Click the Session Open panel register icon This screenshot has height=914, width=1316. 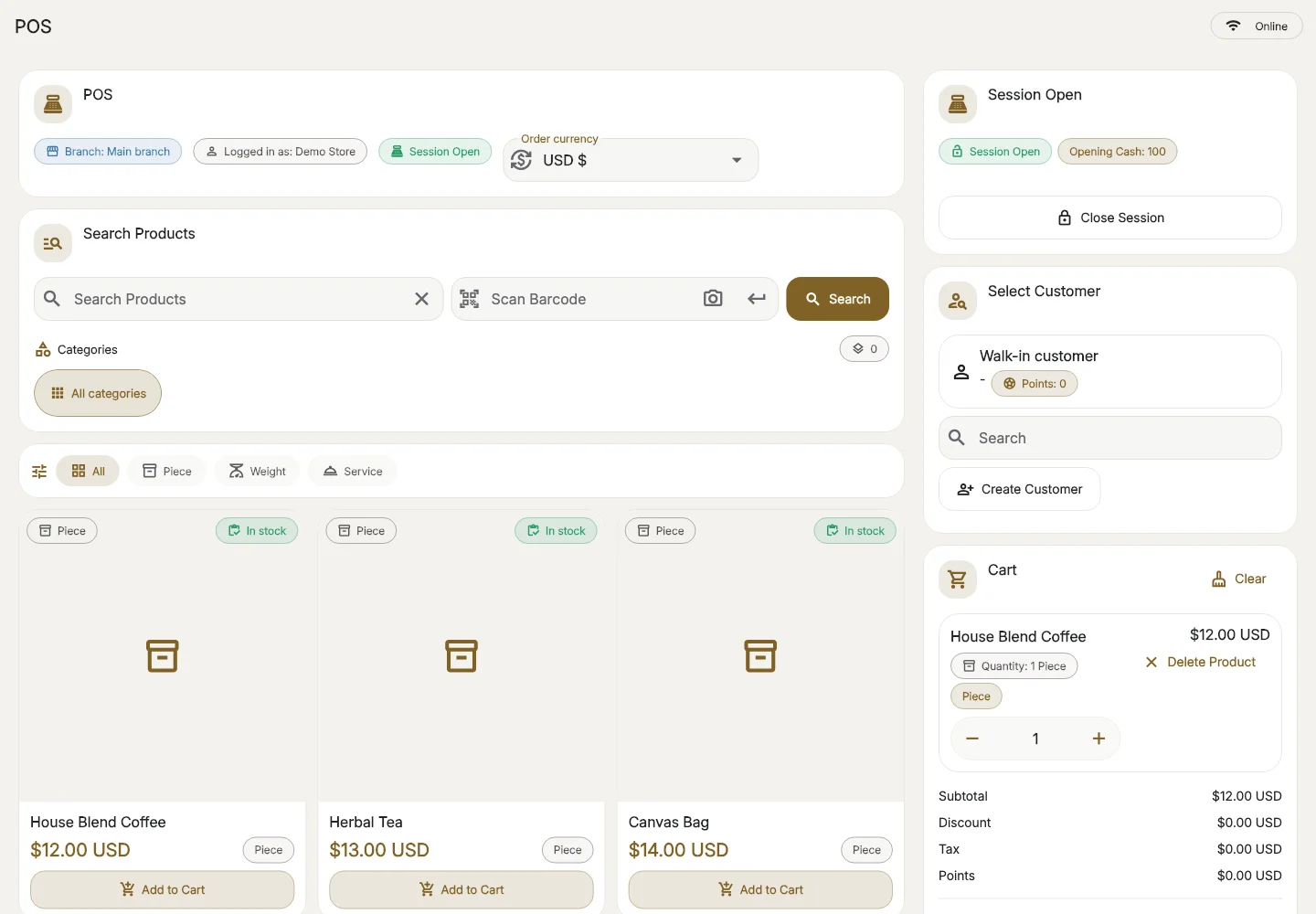click(958, 104)
